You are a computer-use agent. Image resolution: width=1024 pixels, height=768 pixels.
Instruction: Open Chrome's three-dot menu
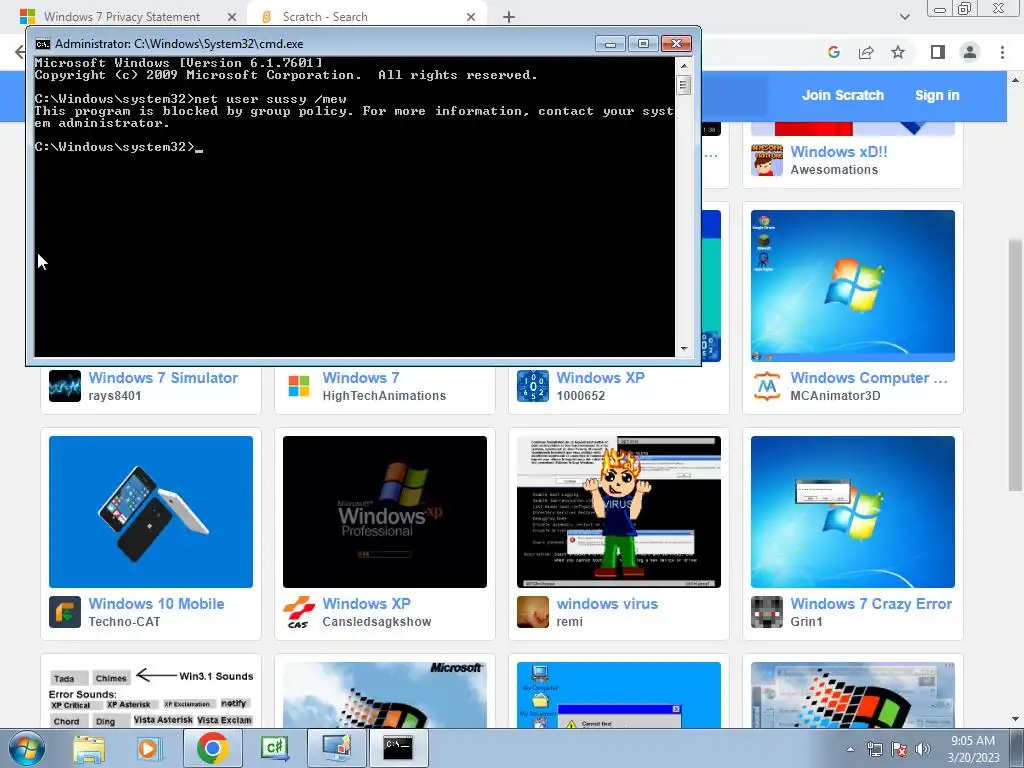[1002, 52]
